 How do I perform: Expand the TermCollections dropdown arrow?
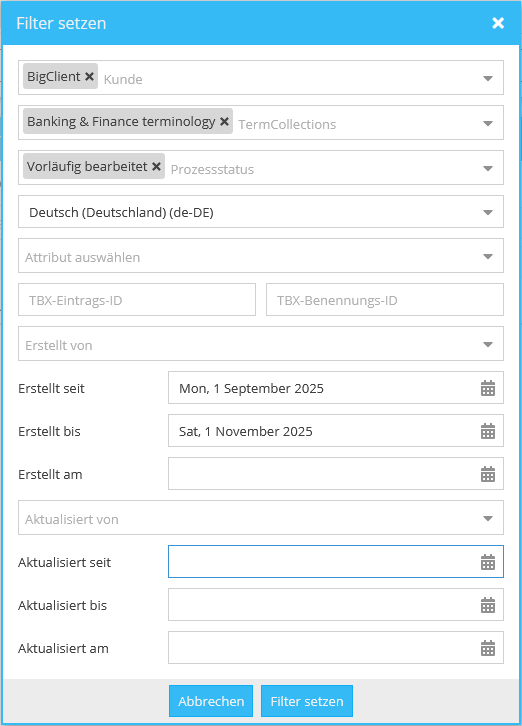[x=488, y=123]
